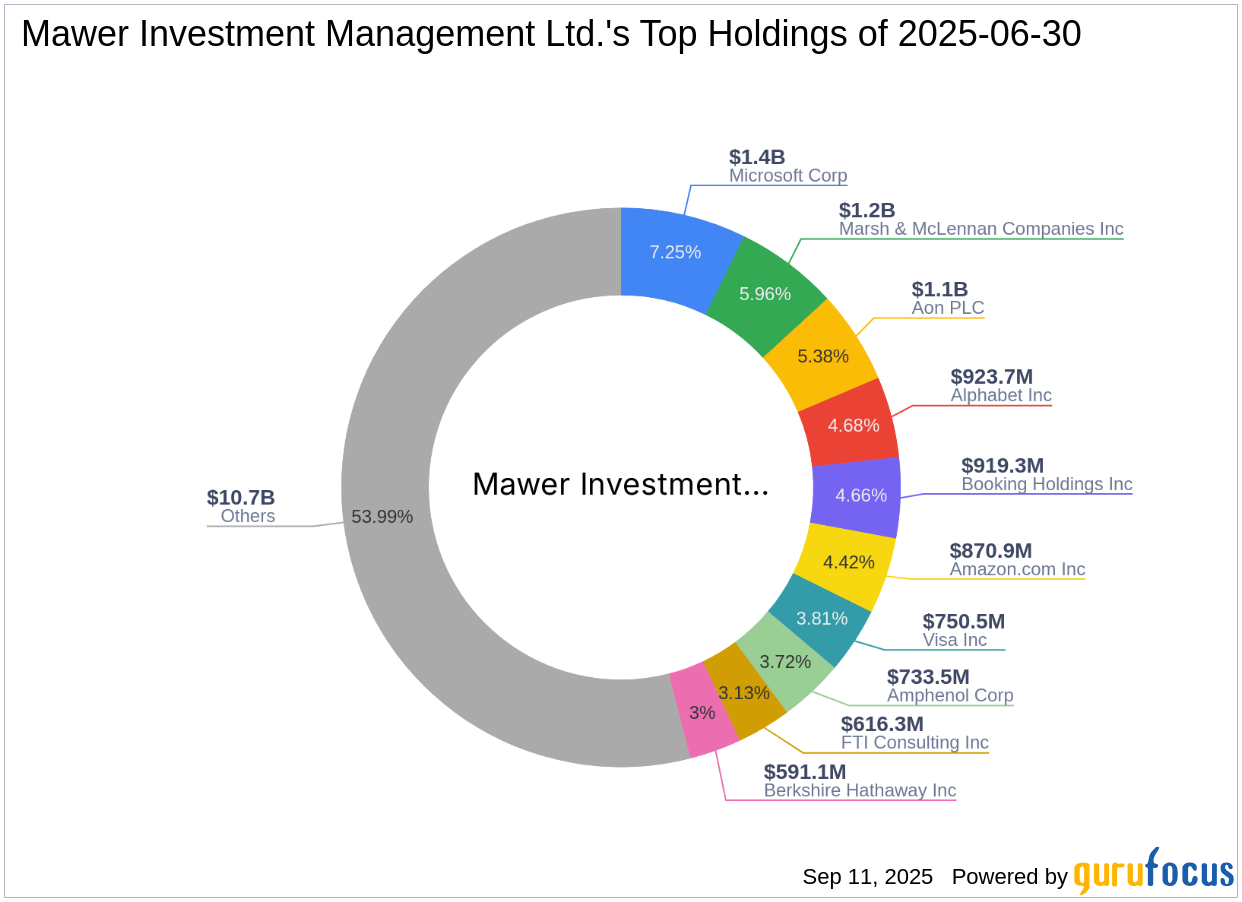Open the gurufocus logo
1242x902 pixels.
click(x=1154, y=872)
